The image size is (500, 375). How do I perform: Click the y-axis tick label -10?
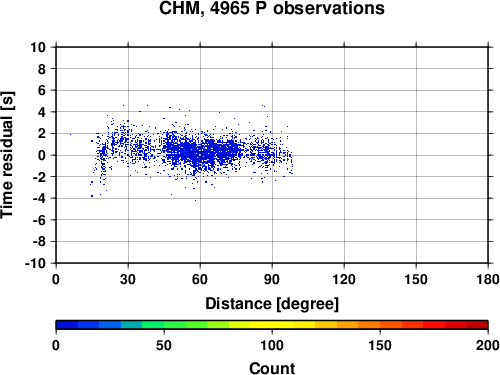[x=35, y=263]
